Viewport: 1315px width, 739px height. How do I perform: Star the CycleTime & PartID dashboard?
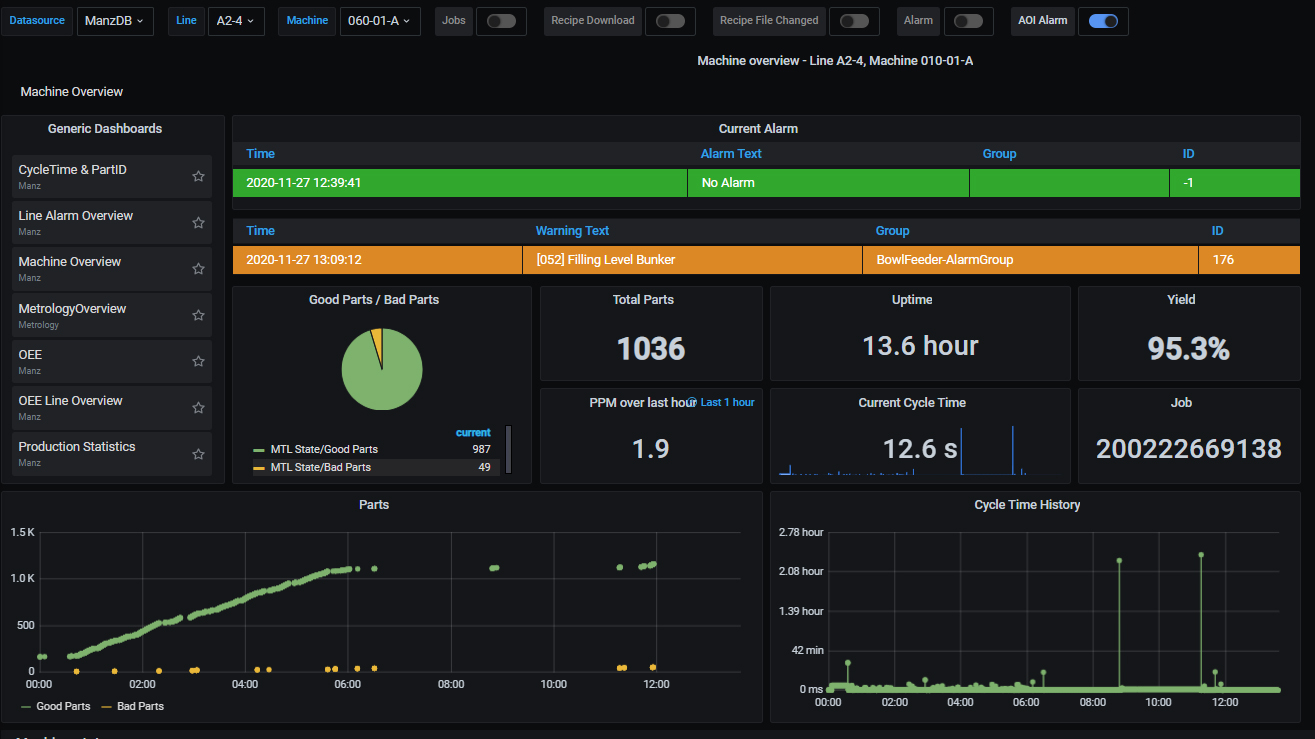click(x=198, y=176)
